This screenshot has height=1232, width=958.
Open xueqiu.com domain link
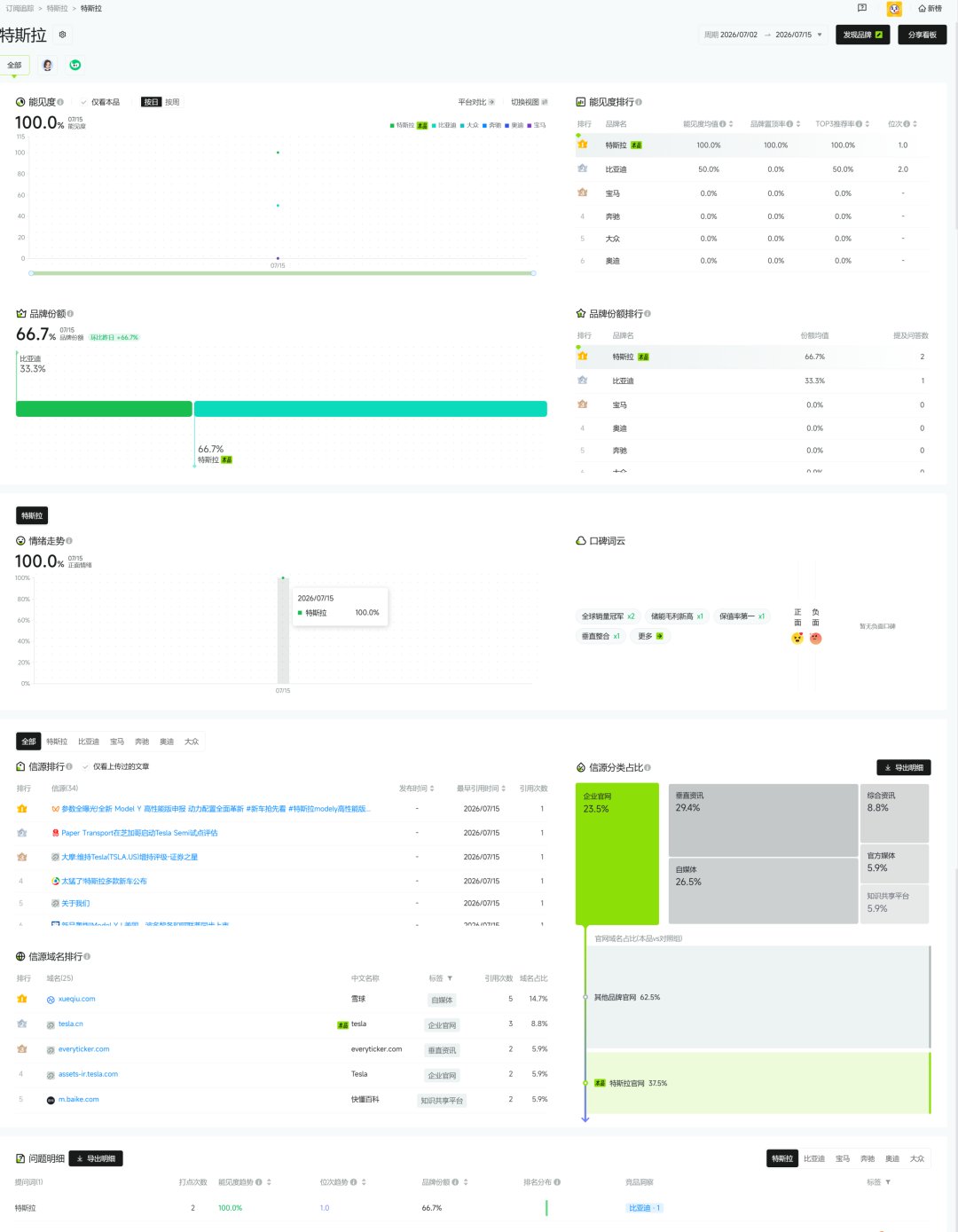[76, 999]
